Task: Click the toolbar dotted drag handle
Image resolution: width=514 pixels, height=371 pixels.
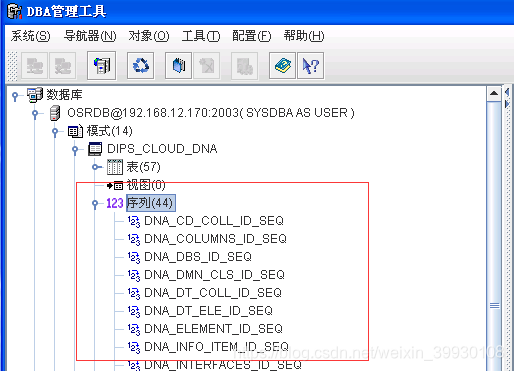Action: (x=12, y=66)
